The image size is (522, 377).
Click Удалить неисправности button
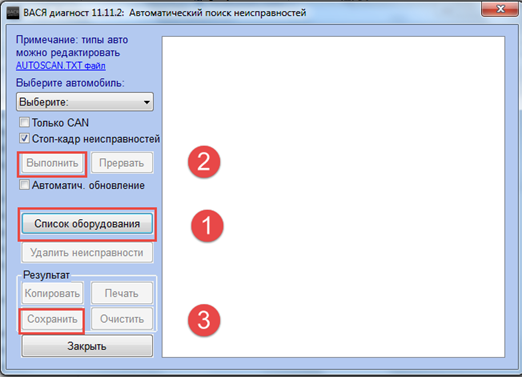87,253
